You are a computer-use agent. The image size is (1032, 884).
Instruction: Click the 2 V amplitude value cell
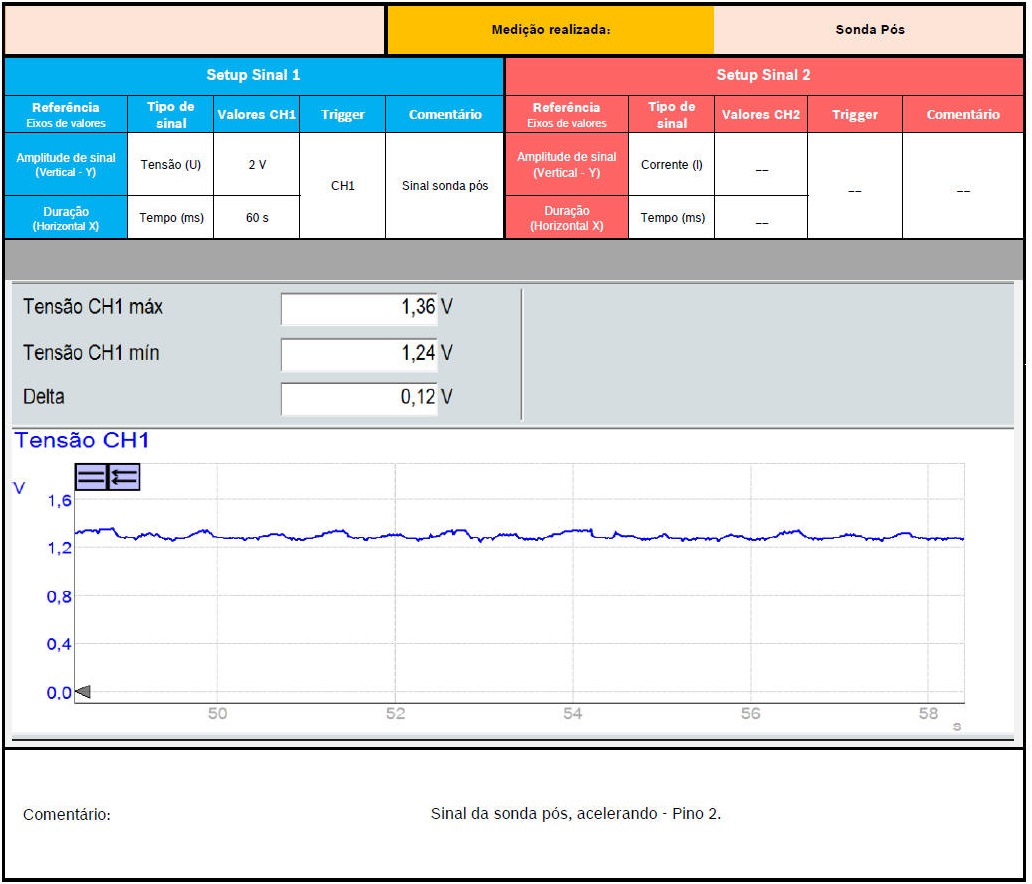(x=257, y=164)
